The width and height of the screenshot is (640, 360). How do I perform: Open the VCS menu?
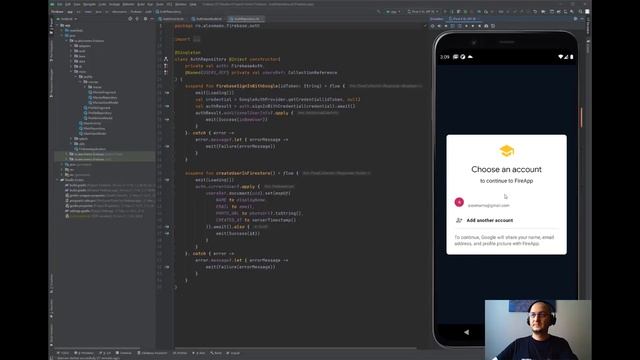tap(169, 4)
